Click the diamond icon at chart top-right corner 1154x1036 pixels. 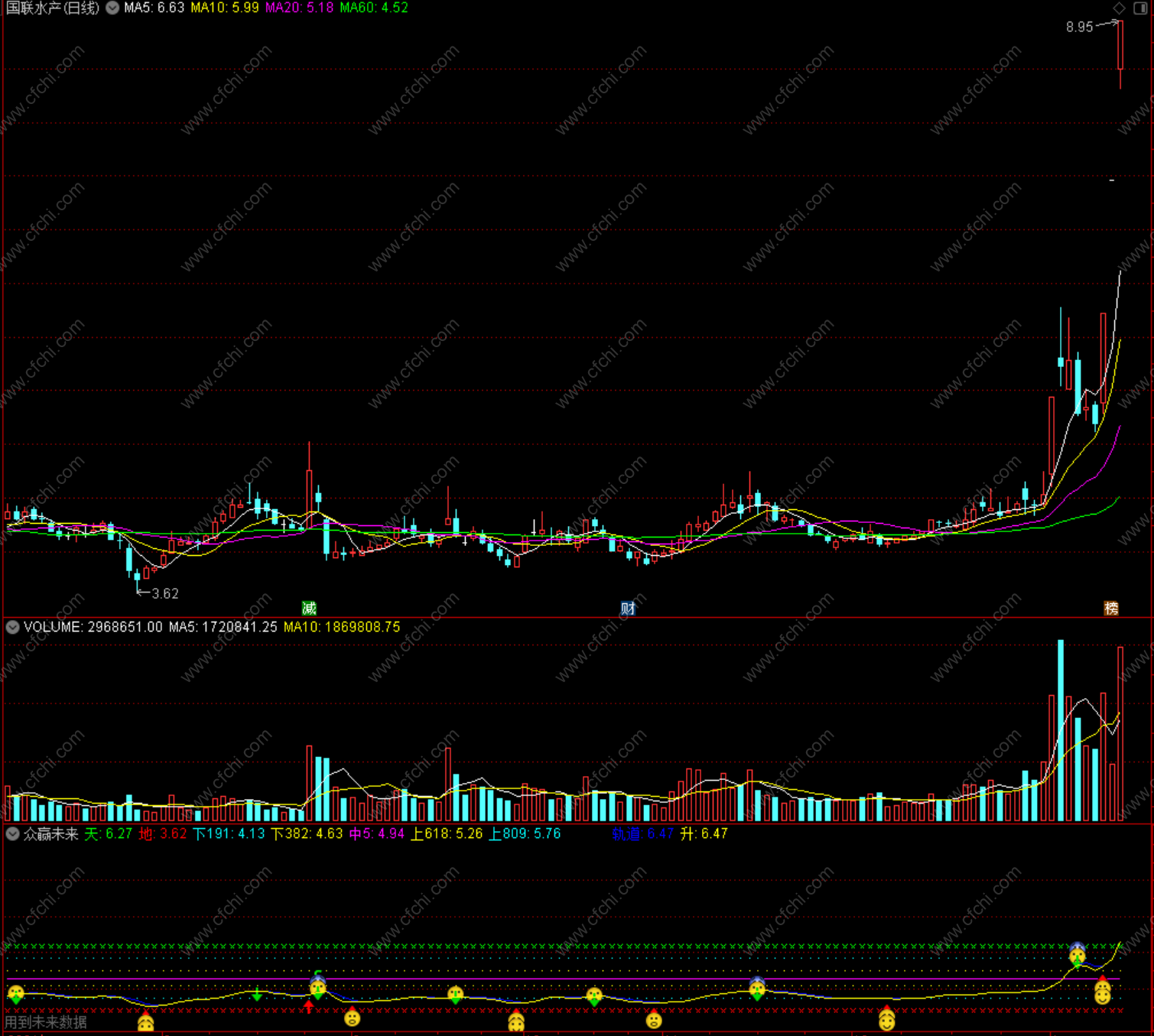1119,8
